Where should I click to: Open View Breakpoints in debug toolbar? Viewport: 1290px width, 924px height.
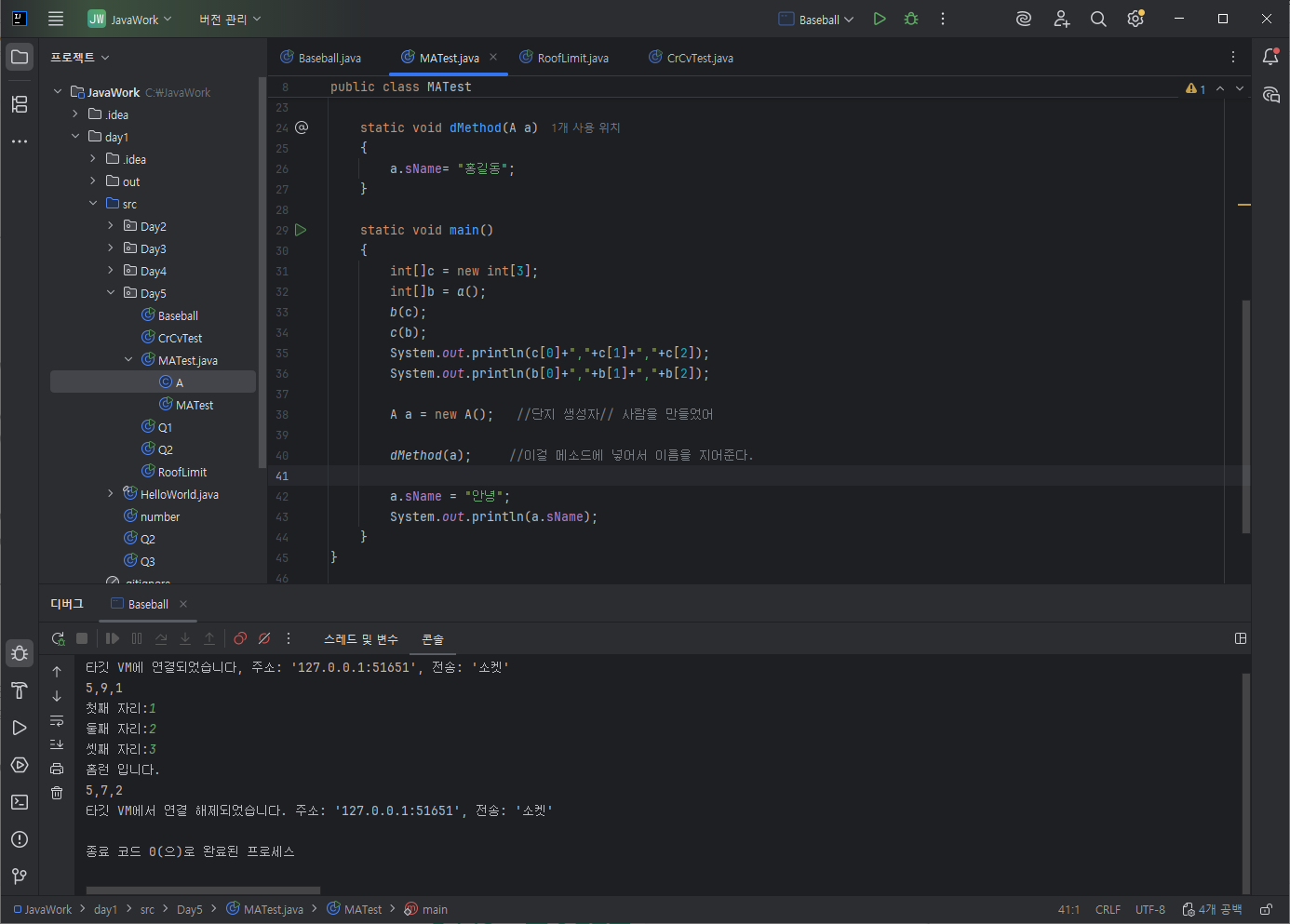(x=240, y=638)
